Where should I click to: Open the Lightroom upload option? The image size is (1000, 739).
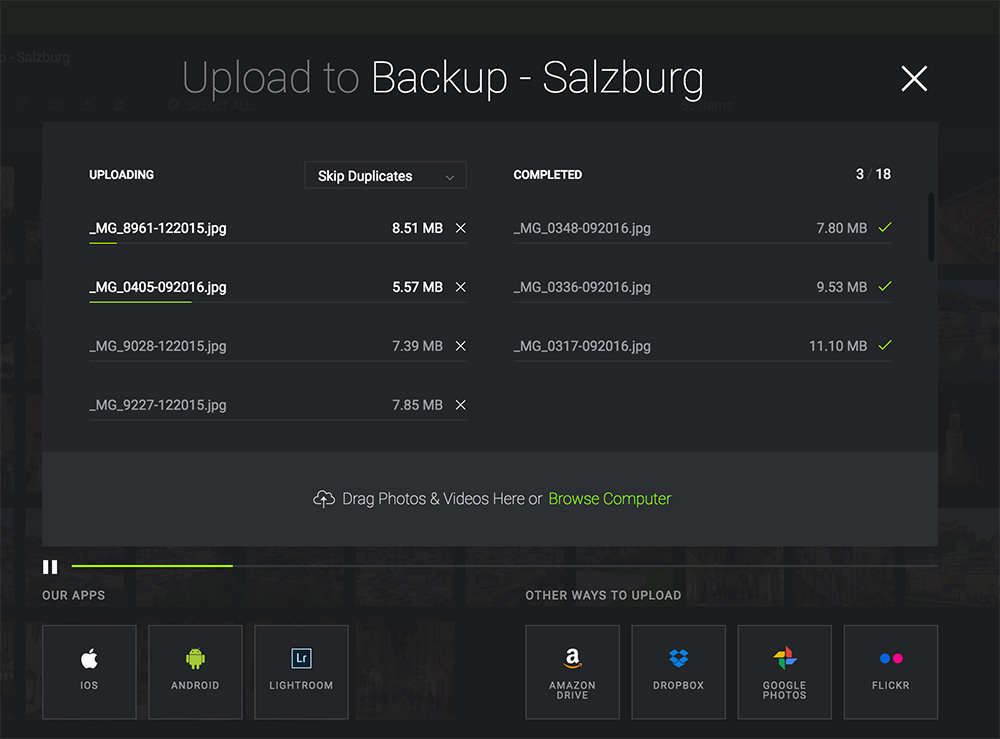pyautogui.click(x=301, y=672)
